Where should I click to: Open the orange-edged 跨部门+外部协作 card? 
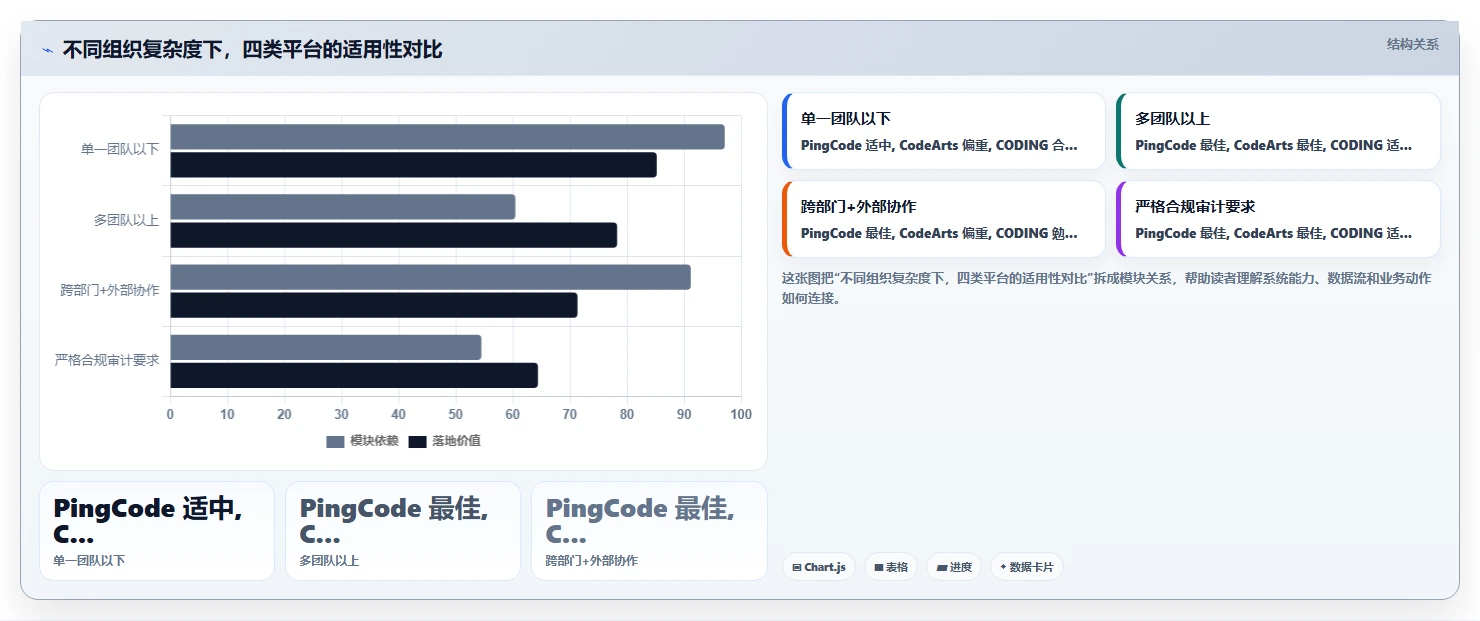943,219
